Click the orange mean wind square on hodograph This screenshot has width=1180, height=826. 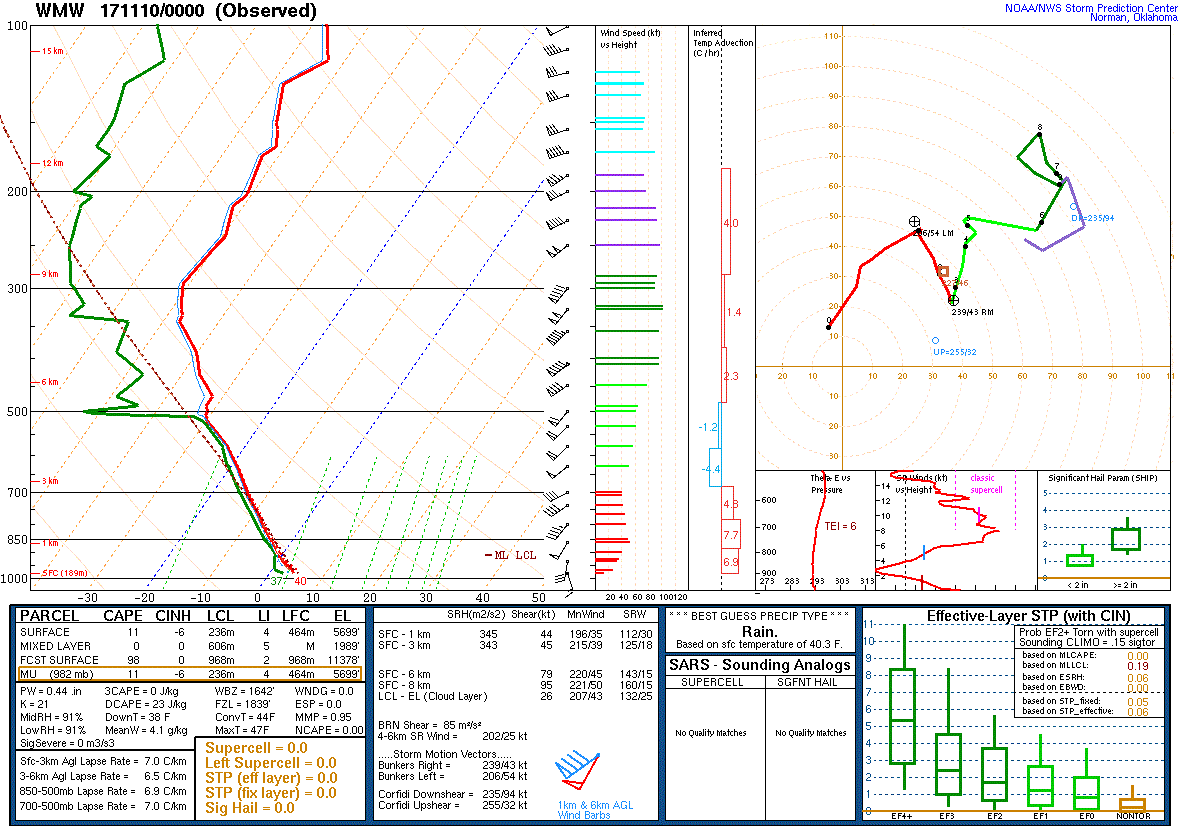(943, 270)
